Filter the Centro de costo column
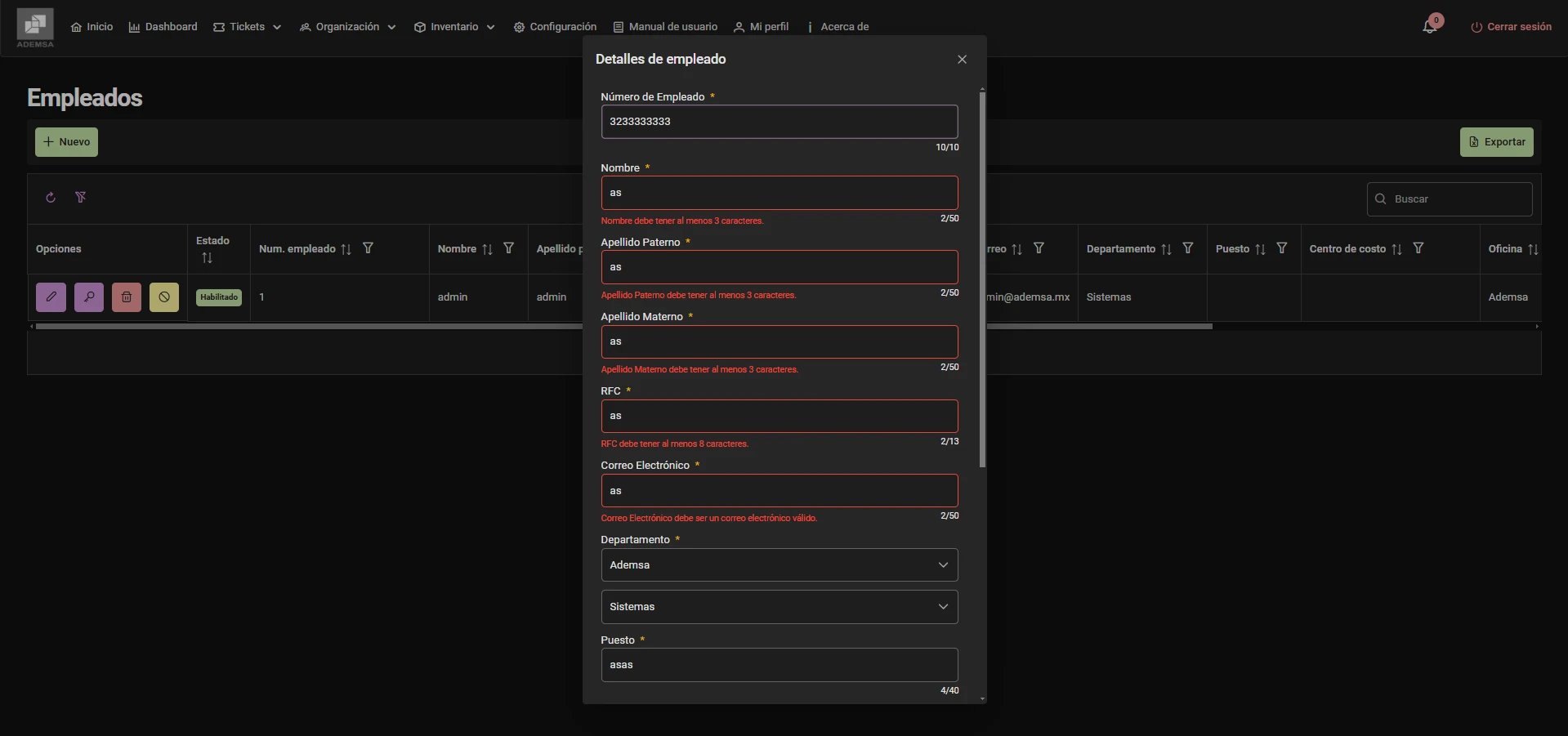 [1418, 248]
